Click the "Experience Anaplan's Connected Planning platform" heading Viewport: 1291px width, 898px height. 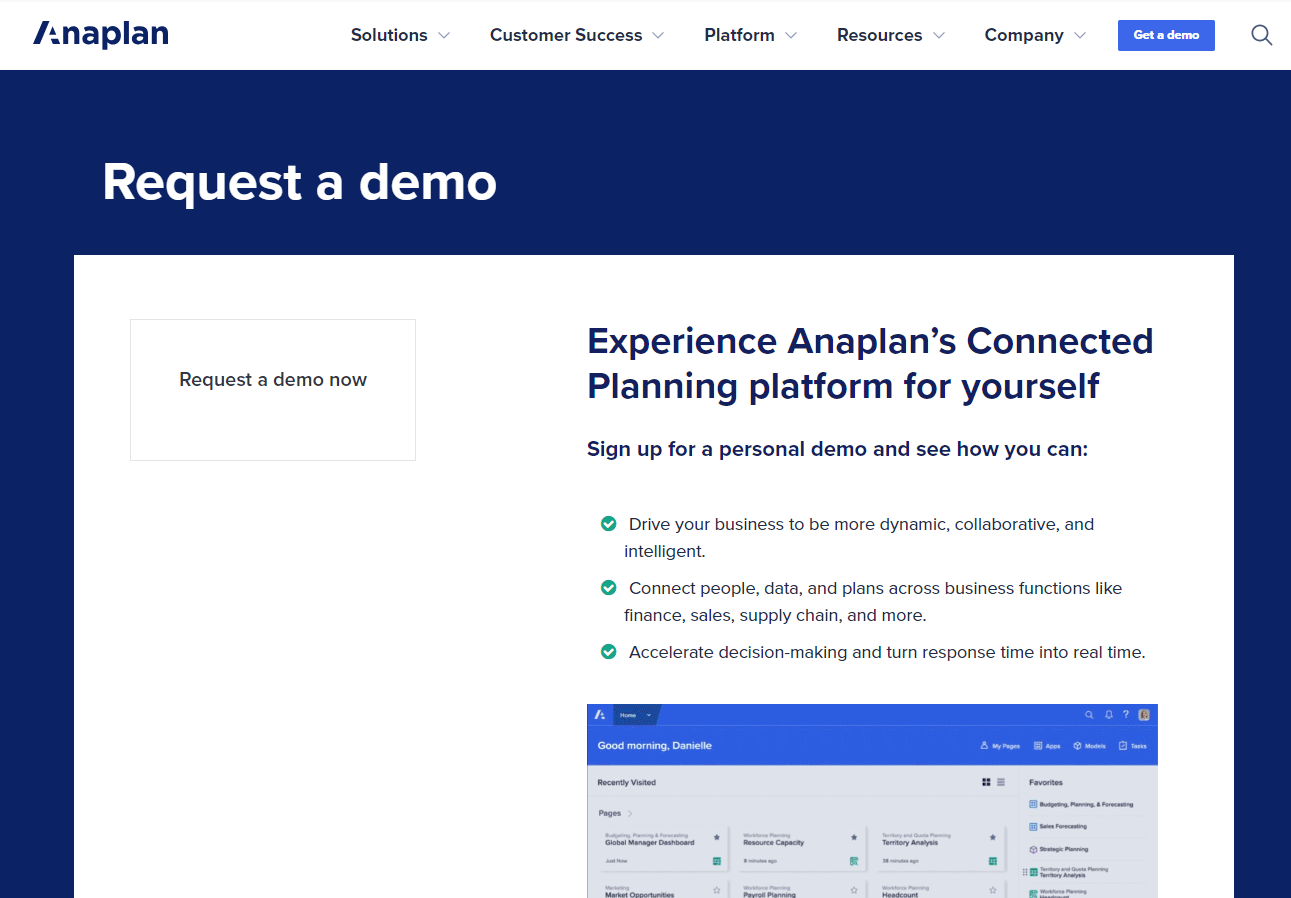[x=870, y=363]
